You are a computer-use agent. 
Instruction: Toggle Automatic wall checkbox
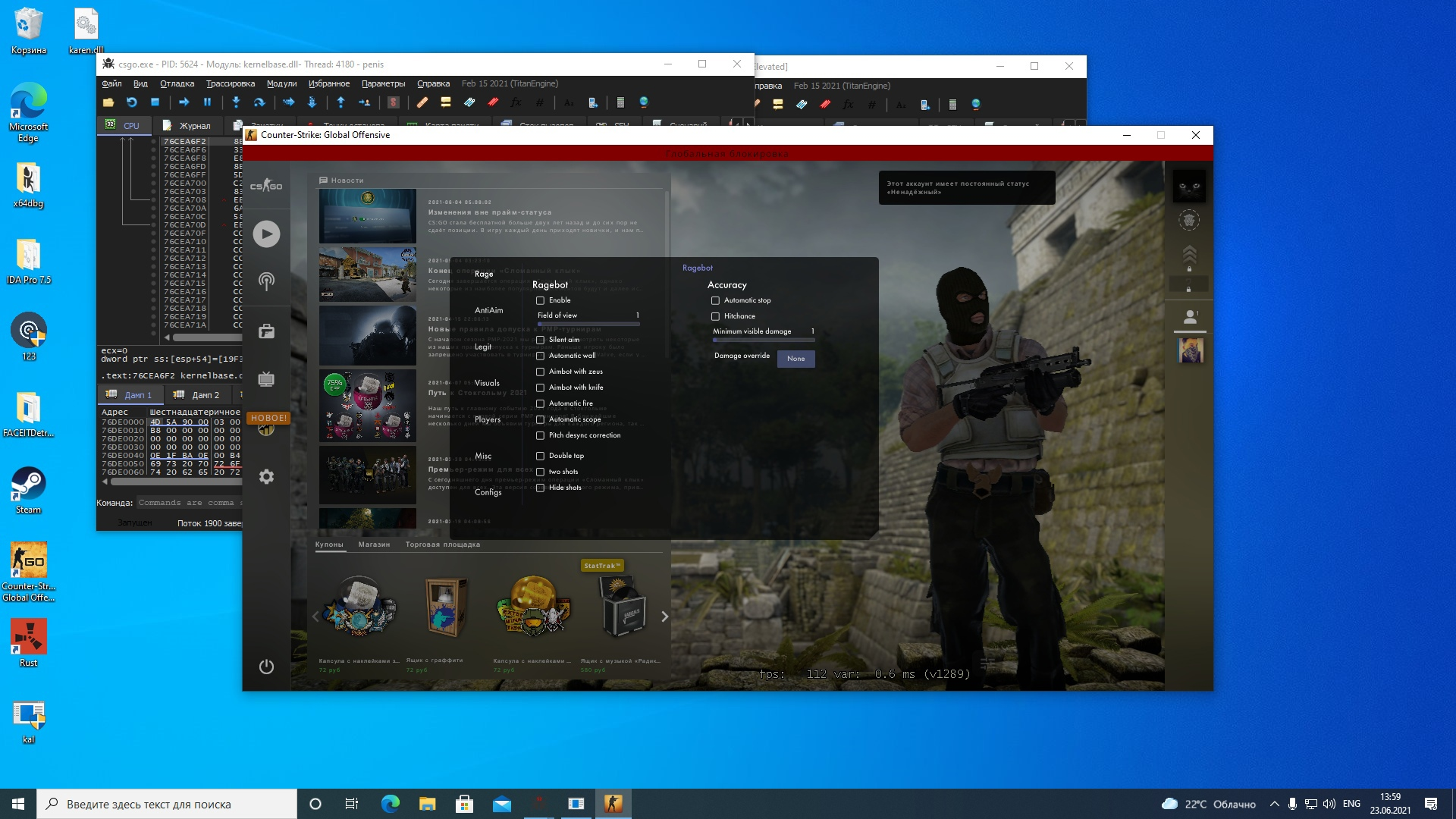540,356
